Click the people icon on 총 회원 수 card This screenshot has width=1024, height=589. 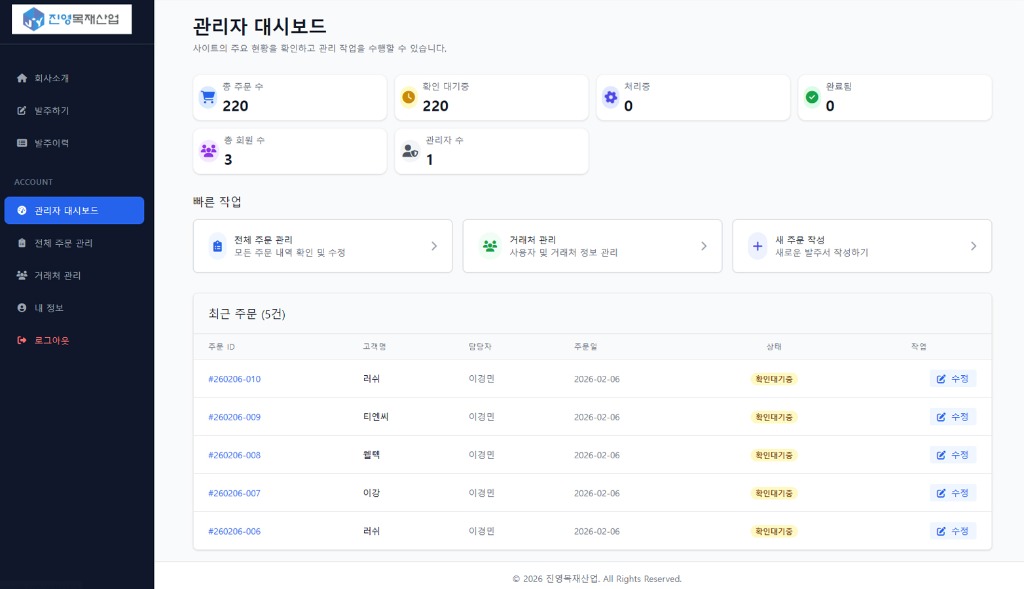coord(209,150)
